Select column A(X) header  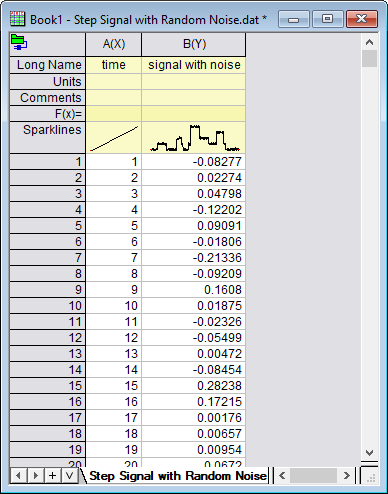tap(114, 44)
